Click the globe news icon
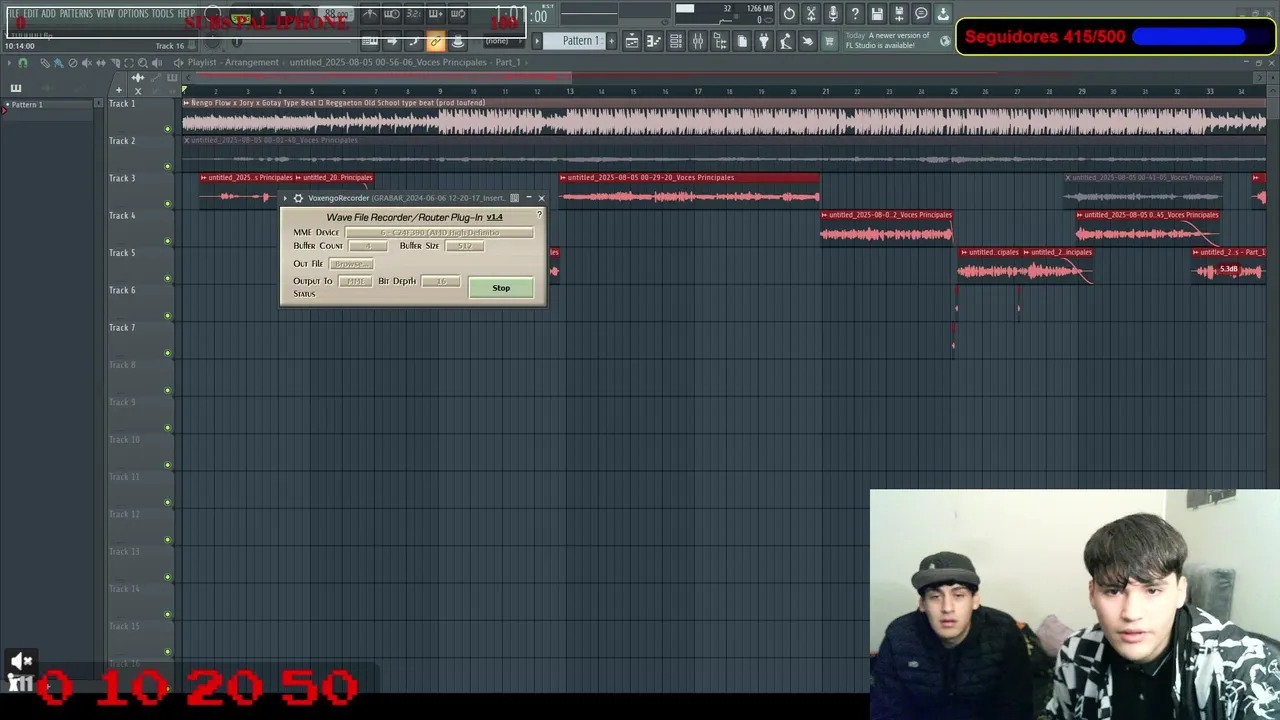Viewport: 1280px width, 720px height. pyautogui.click(x=945, y=41)
